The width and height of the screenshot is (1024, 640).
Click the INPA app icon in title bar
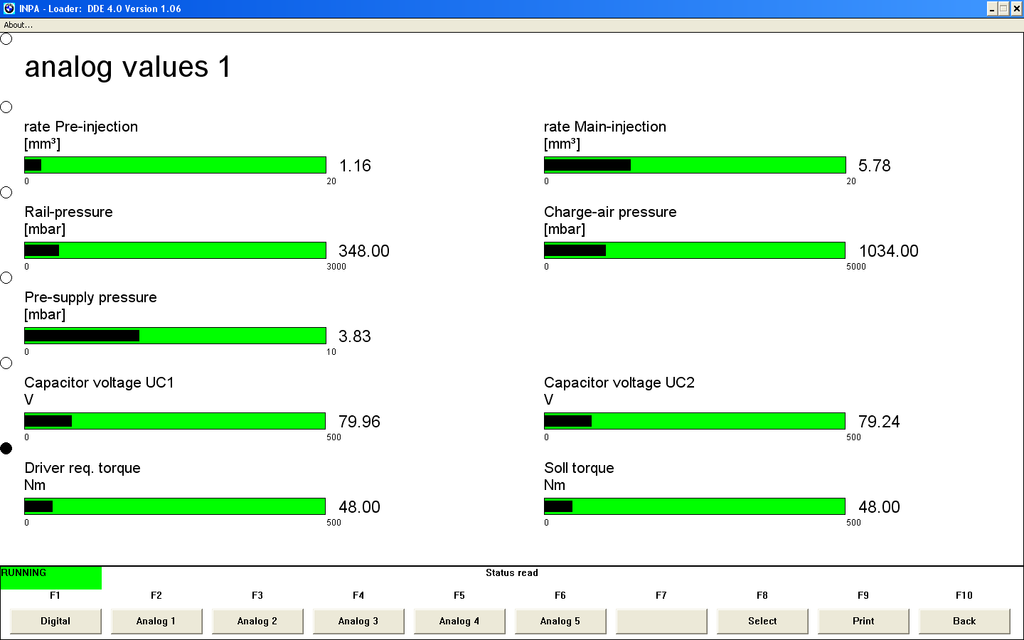[8, 8]
